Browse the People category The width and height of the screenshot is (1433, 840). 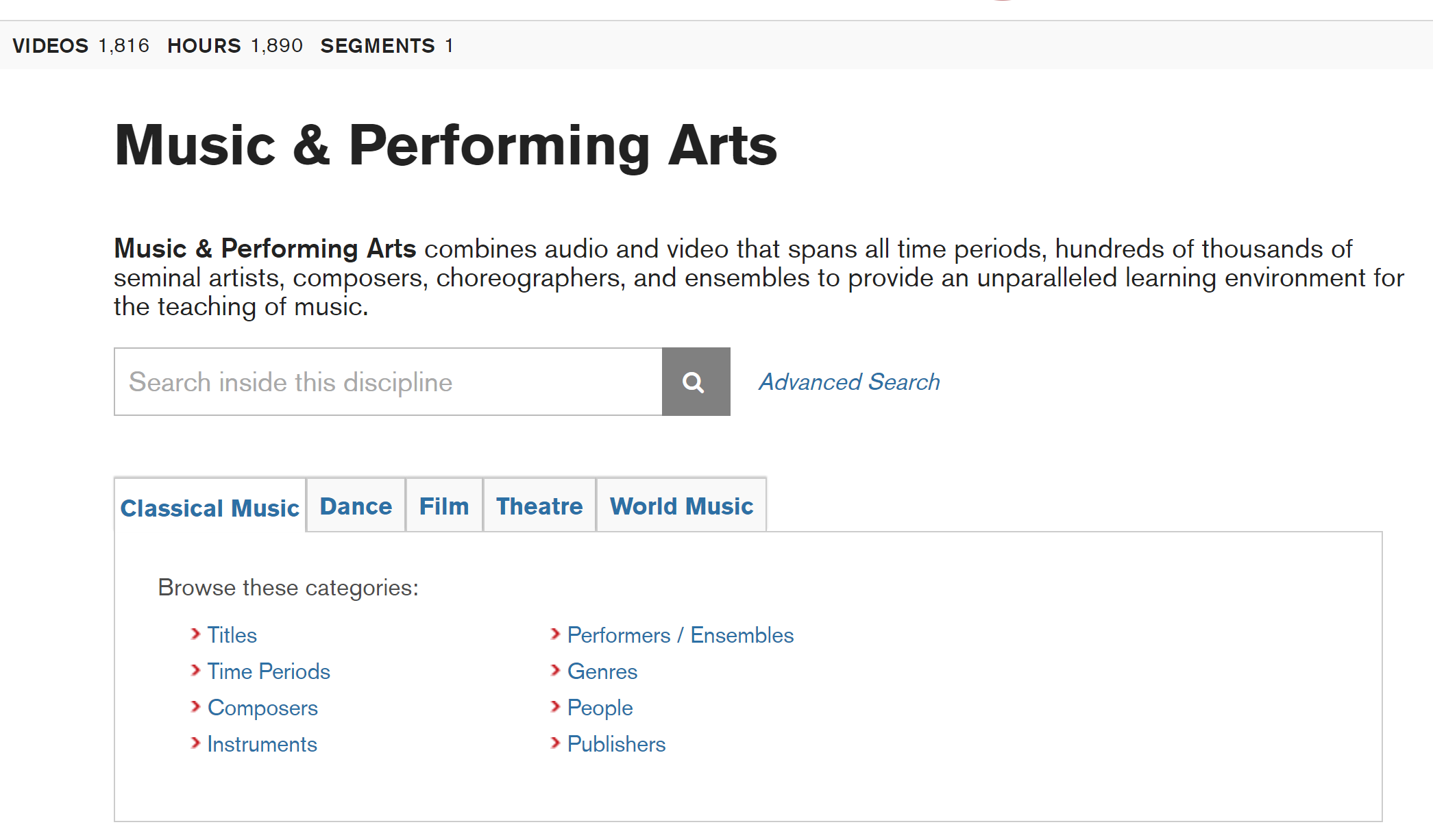click(x=600, y=708)
